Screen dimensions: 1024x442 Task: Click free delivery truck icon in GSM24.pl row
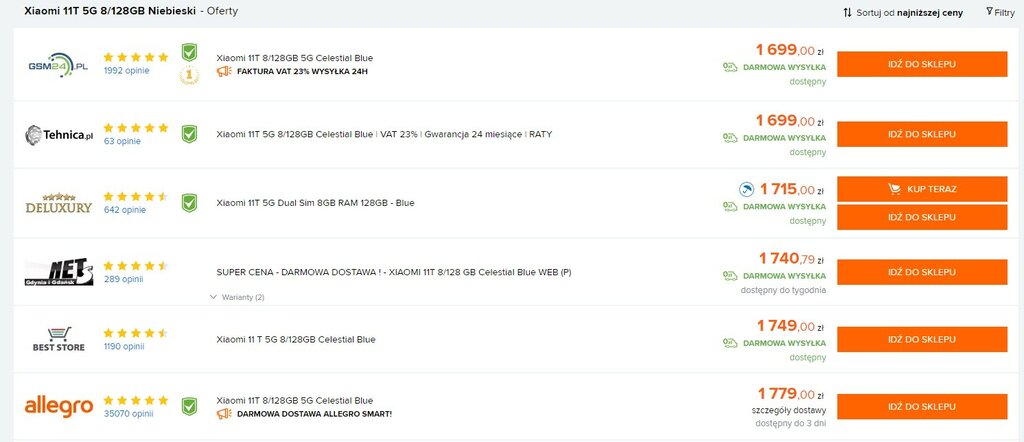click(x=730, y=67)
